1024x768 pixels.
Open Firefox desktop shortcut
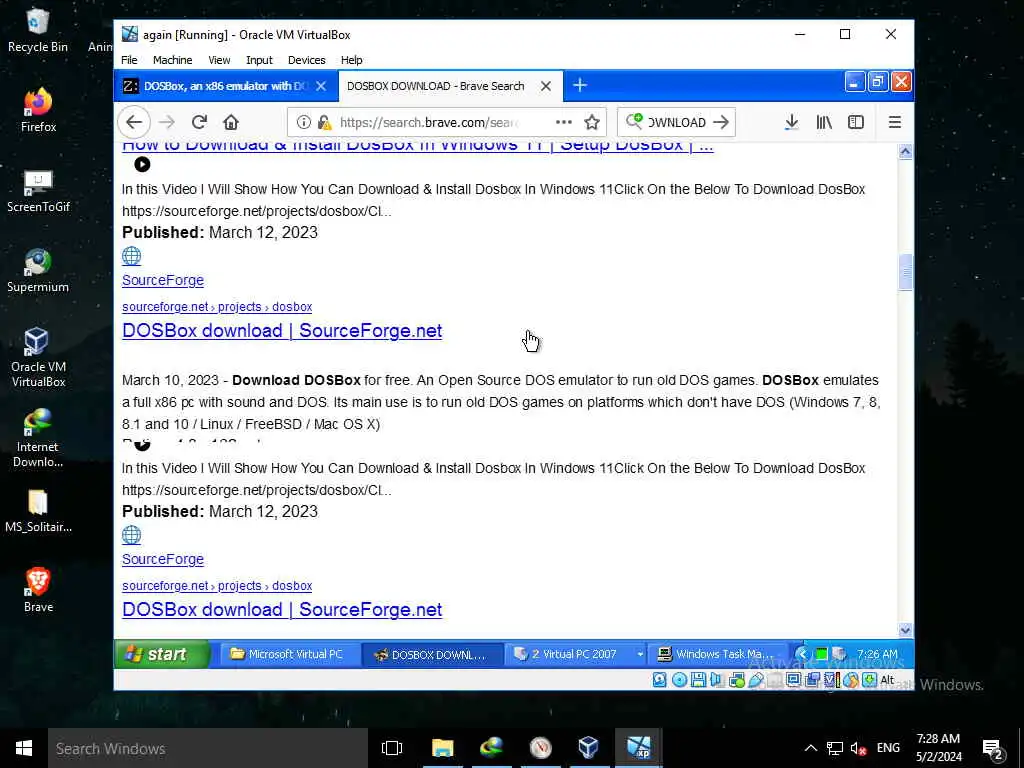coord(38,110)
